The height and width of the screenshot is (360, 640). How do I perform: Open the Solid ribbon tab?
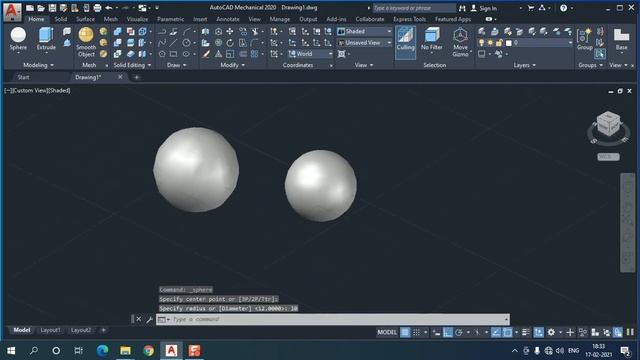point(61,19)
